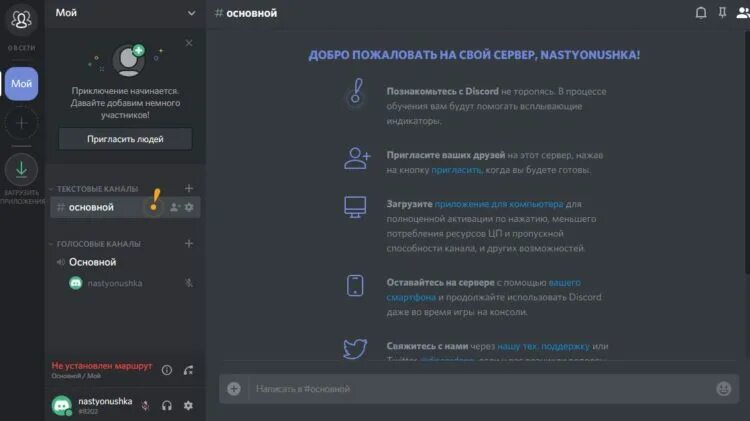750x421 pixels.
Task: Click the nastyonushka user avatar
Action: [62, 405]
